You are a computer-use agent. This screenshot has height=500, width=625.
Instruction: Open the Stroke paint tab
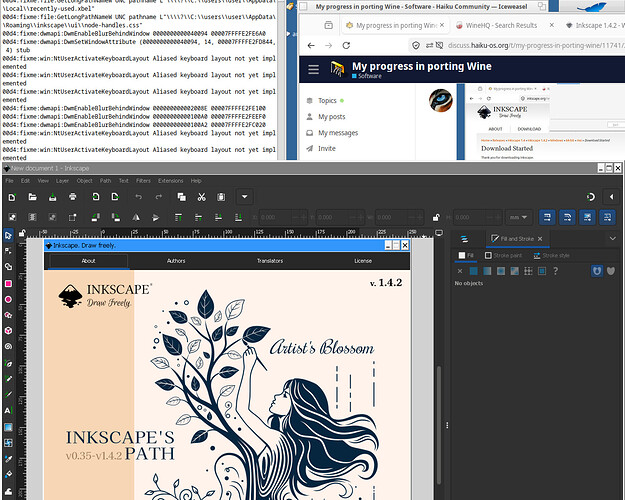[503, 255]
